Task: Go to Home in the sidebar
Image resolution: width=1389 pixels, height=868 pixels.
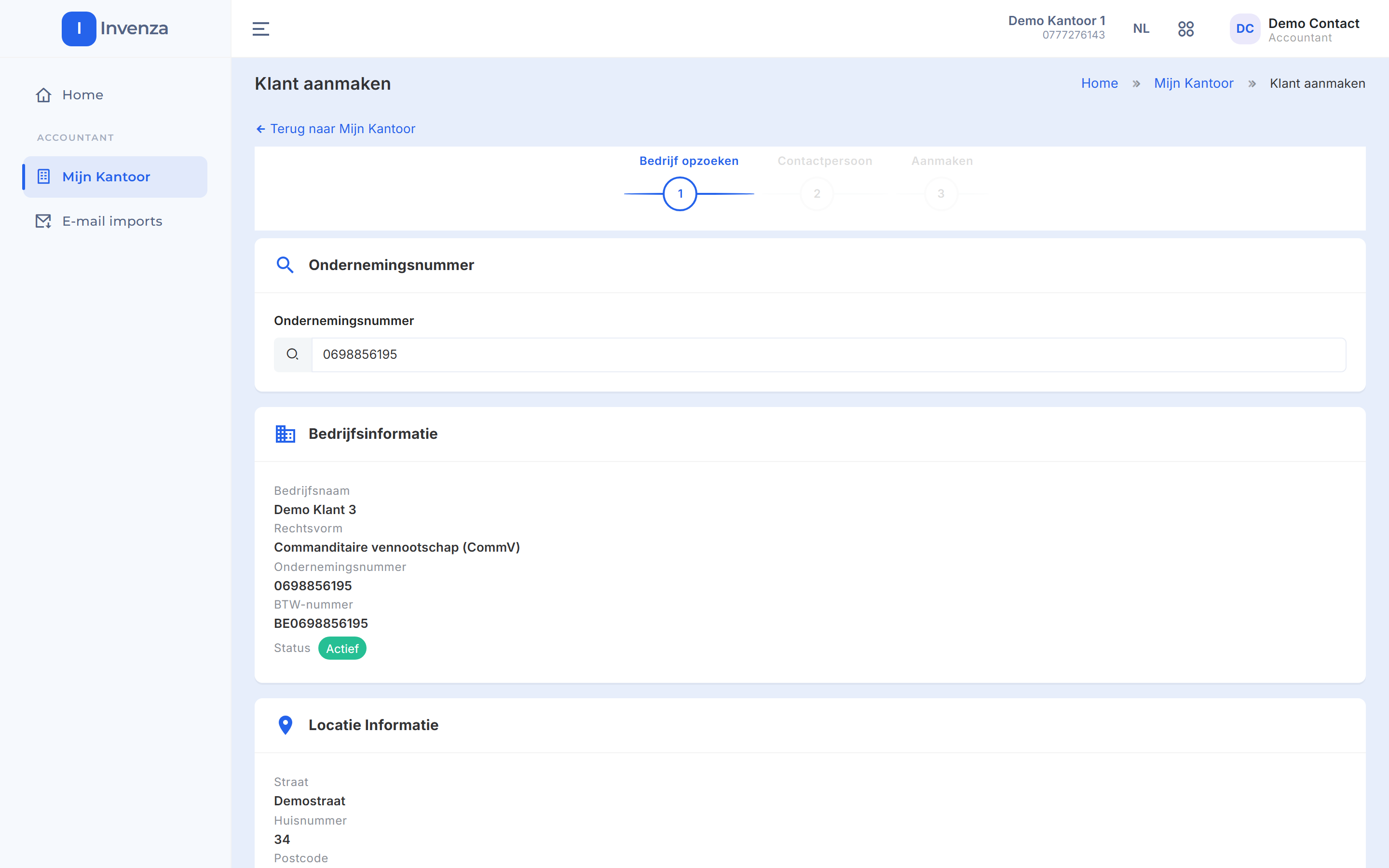Action: (115, 95)
